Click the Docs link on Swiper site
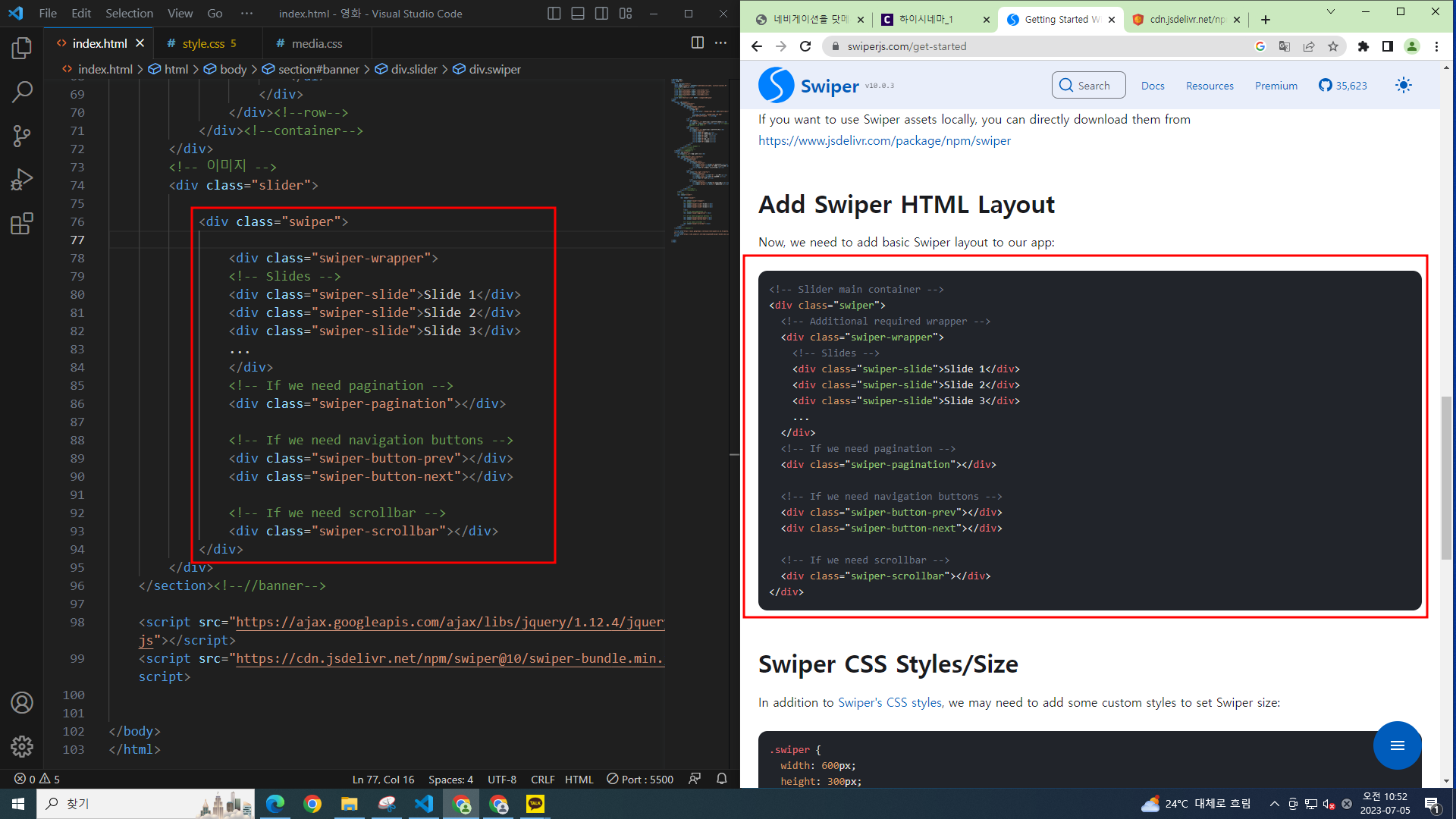 pos(1152,86)
